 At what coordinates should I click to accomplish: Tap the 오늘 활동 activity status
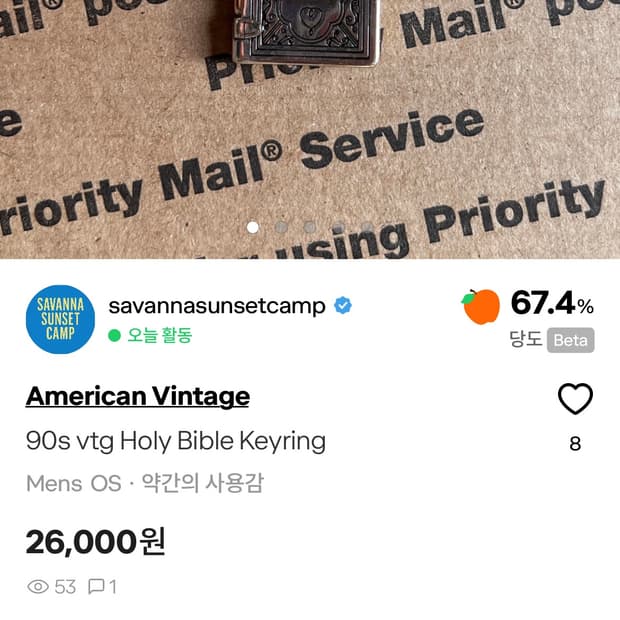pos(159,336)
